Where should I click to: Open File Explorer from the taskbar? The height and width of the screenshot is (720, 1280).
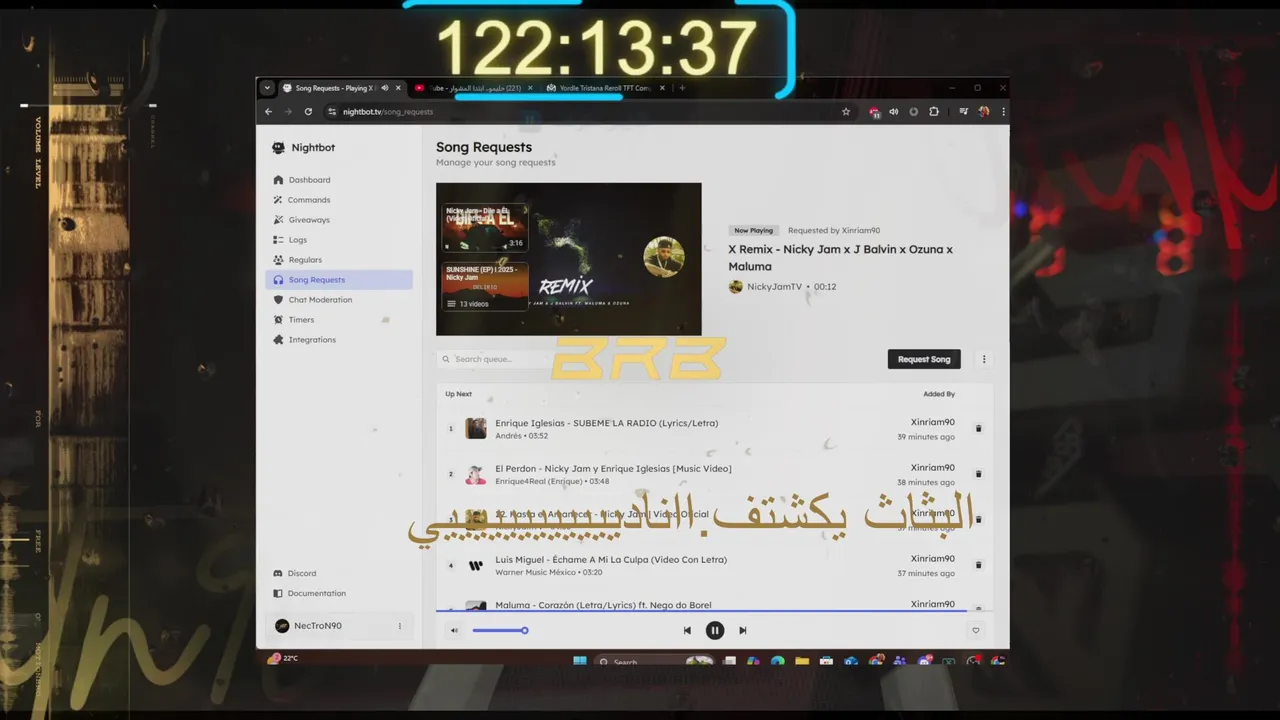tap(802, 661)
